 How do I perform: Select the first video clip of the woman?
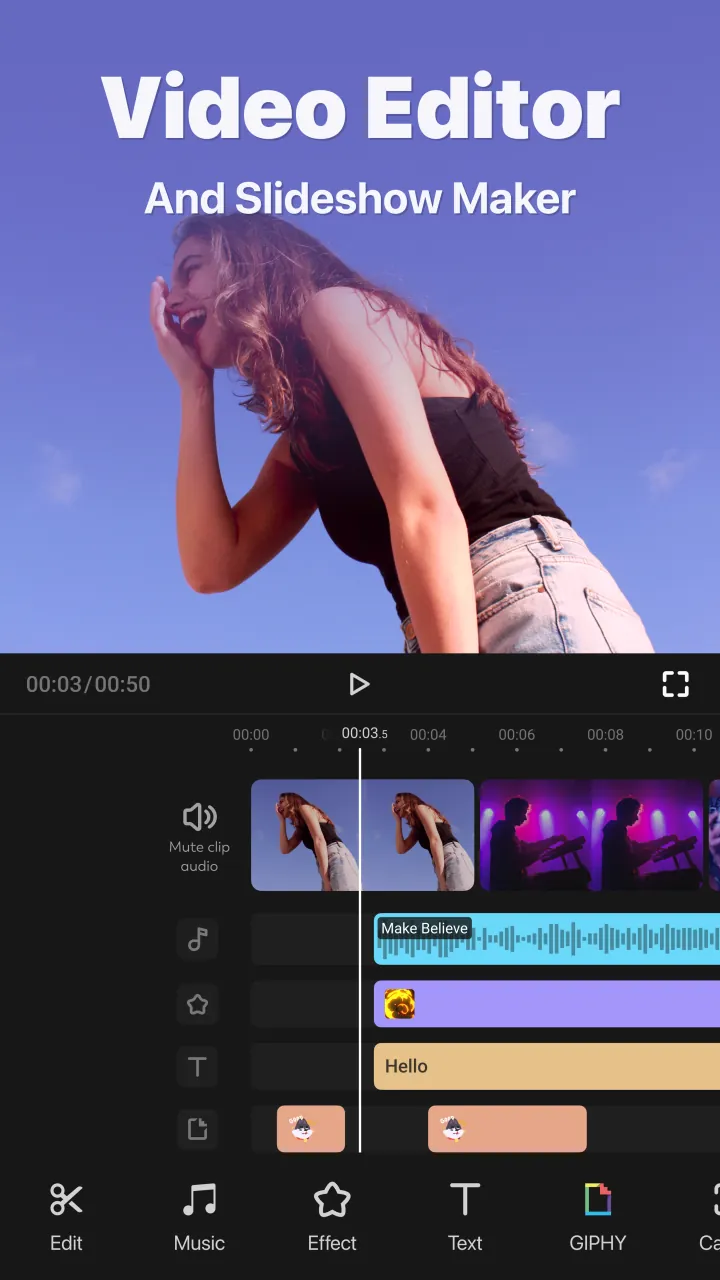[x=362, y=835]
